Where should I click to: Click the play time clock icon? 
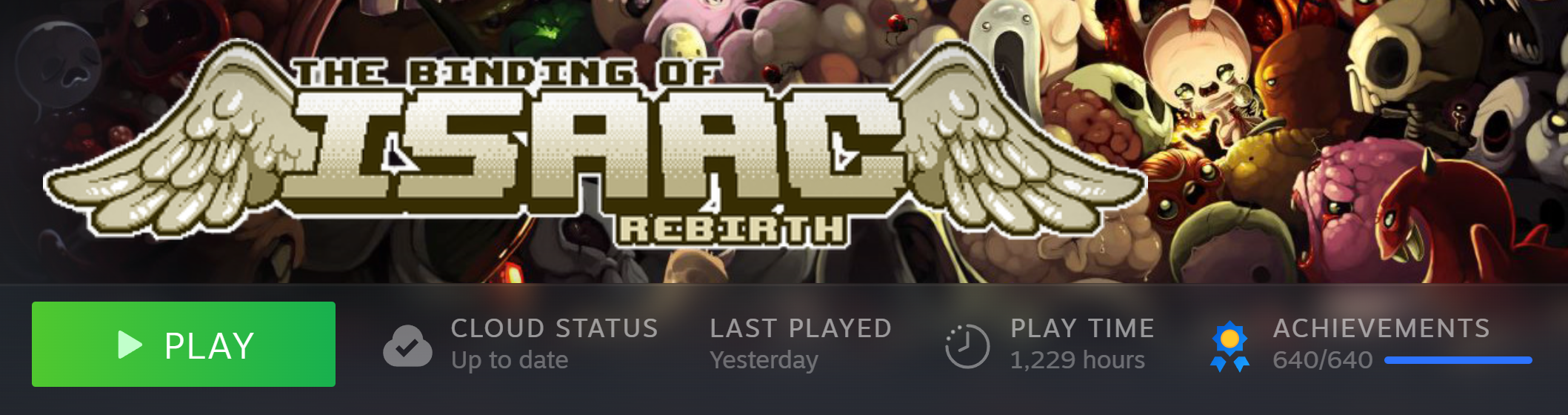[x=967, y=346]
